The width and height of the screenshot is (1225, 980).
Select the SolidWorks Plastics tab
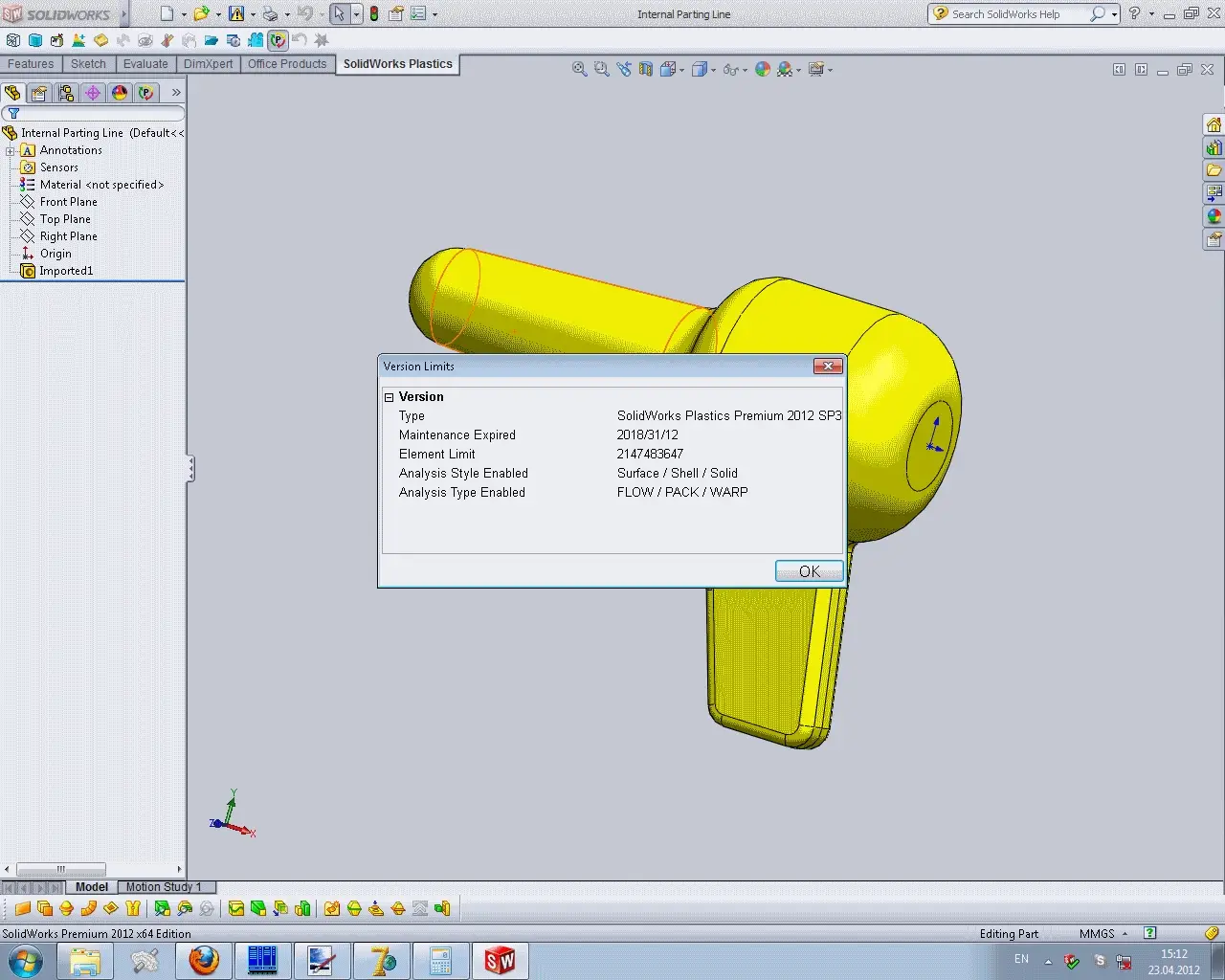(397, 64)
